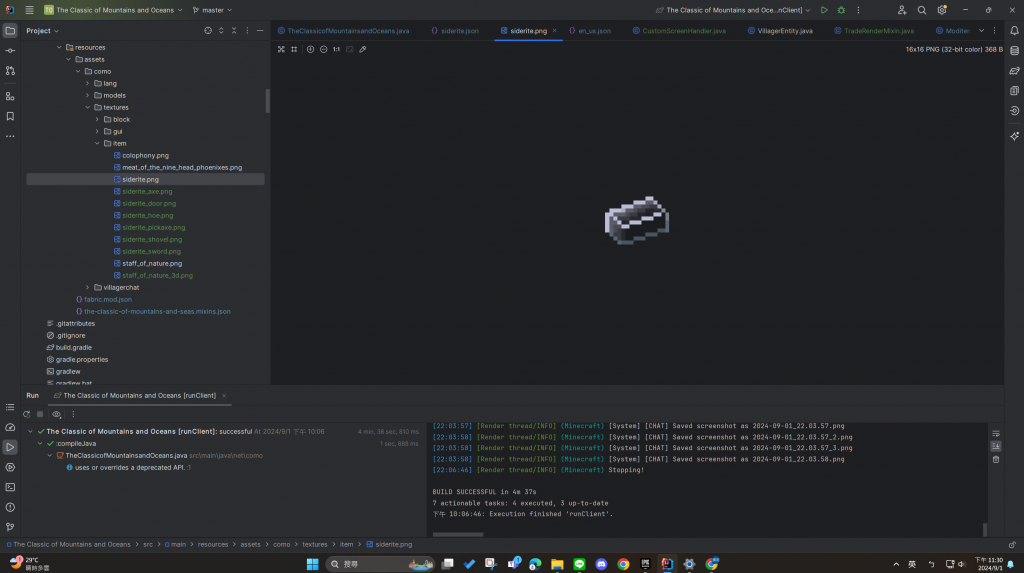The height and width of the screenshot is (573, 1024).
Task: Open the Pull Requests tool window
Action: tap(10, 71)
